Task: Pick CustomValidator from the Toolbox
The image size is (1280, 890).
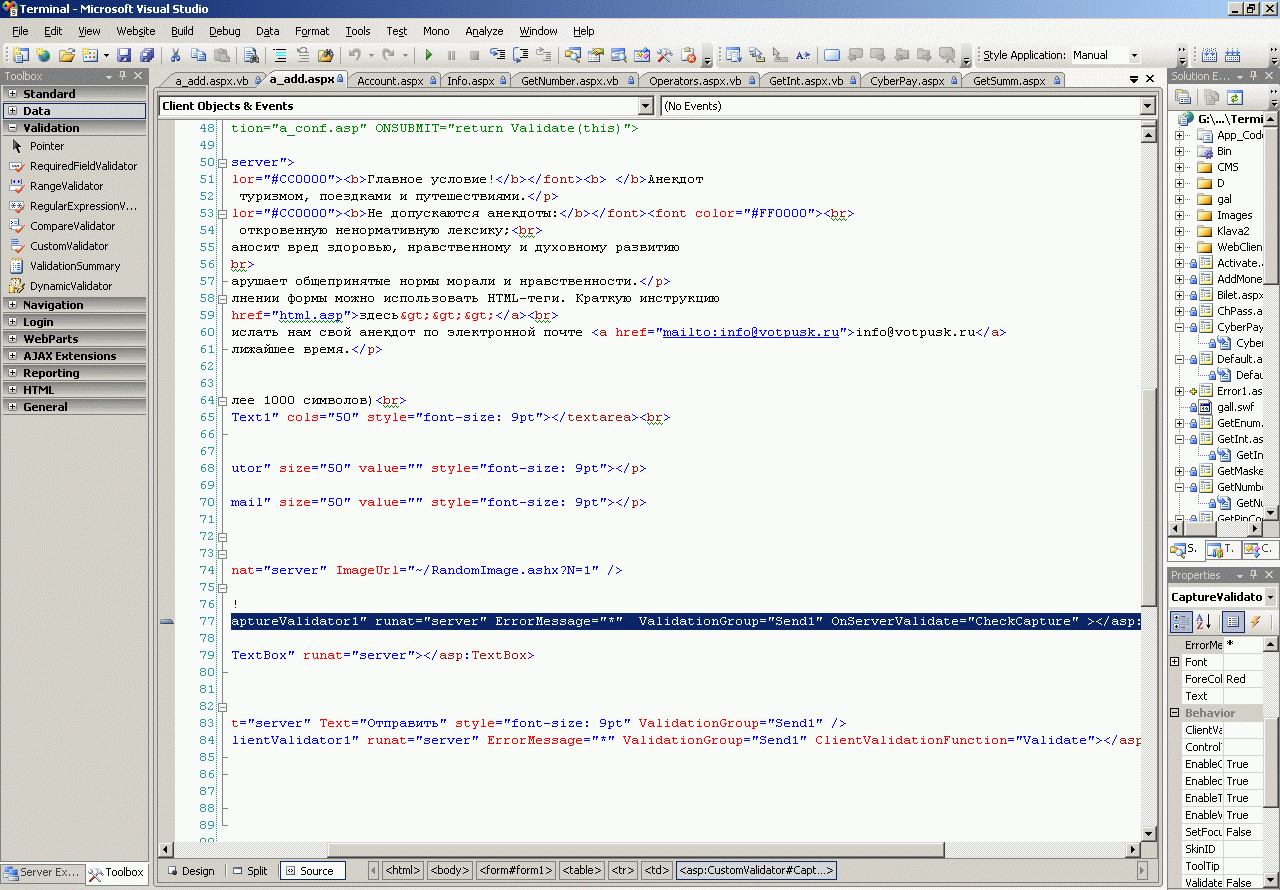Action: click(x=69, y=246)
